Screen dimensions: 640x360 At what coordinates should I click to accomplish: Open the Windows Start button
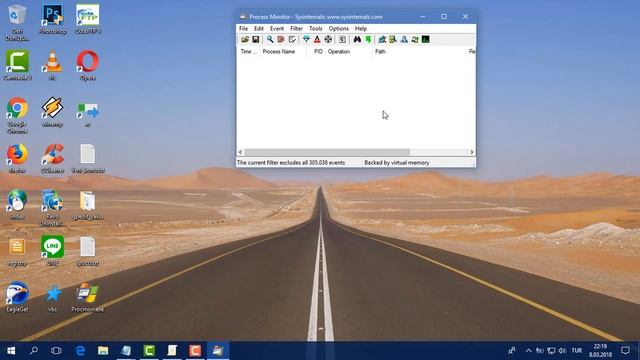(11, 351)
